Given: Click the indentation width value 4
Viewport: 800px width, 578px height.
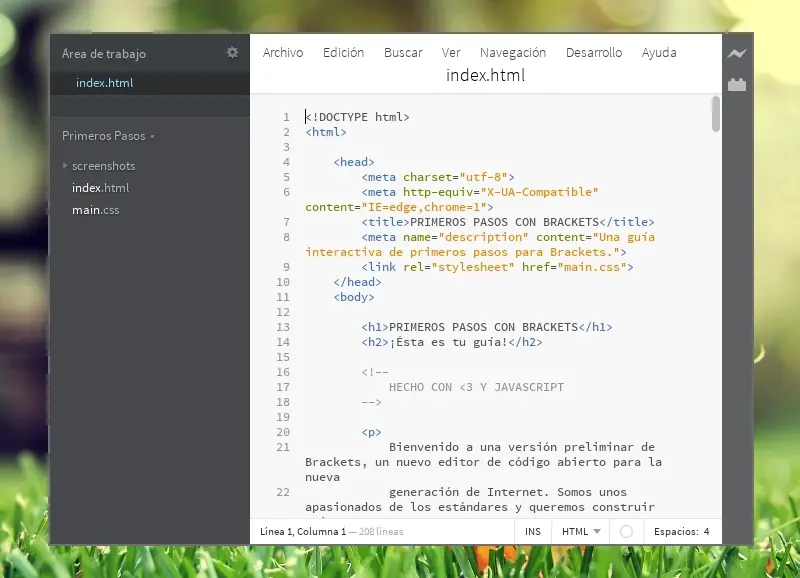Looking at the screenshot, I should [707, 532].
